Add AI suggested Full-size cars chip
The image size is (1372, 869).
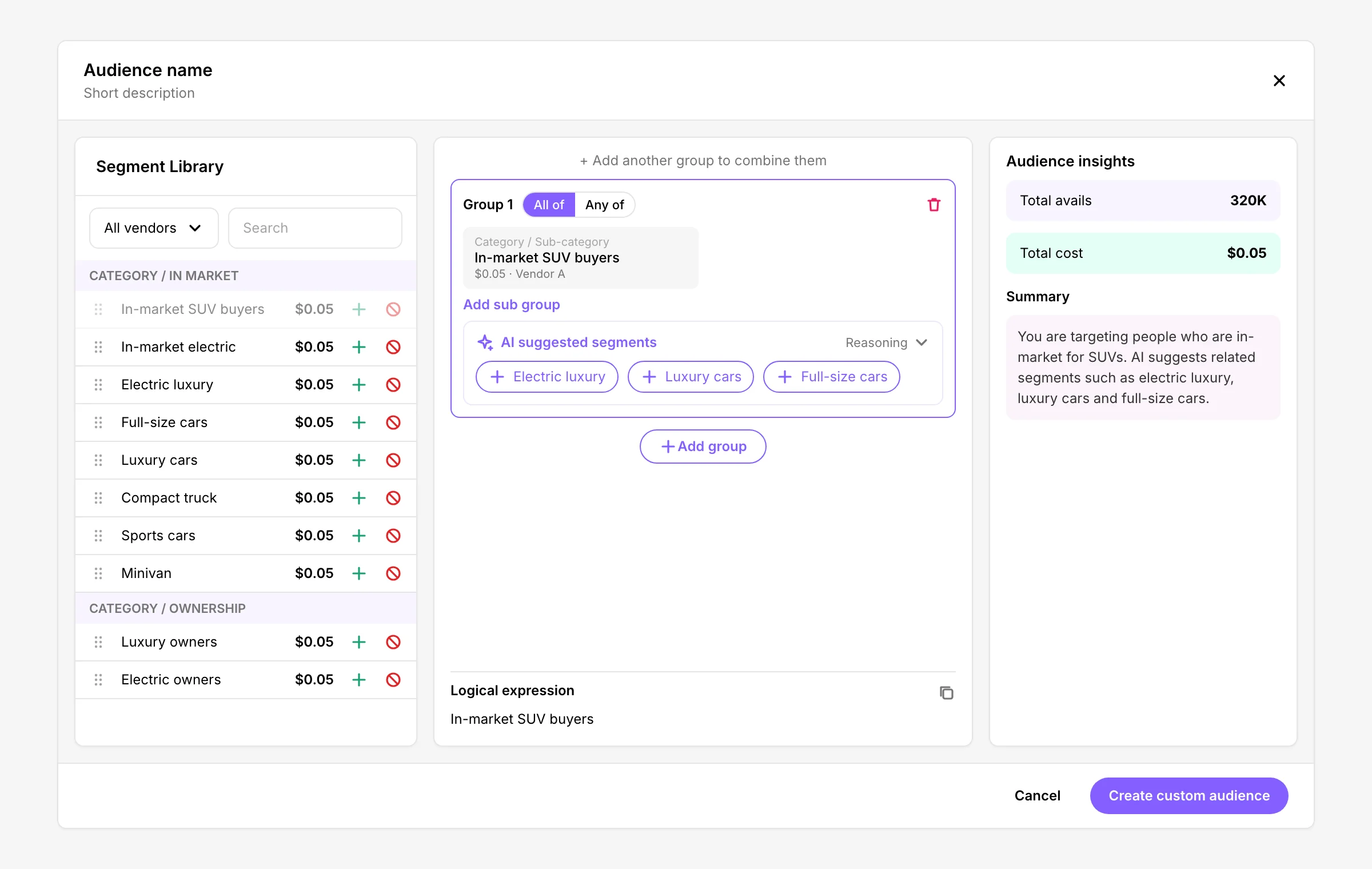(x=832, y=377)
